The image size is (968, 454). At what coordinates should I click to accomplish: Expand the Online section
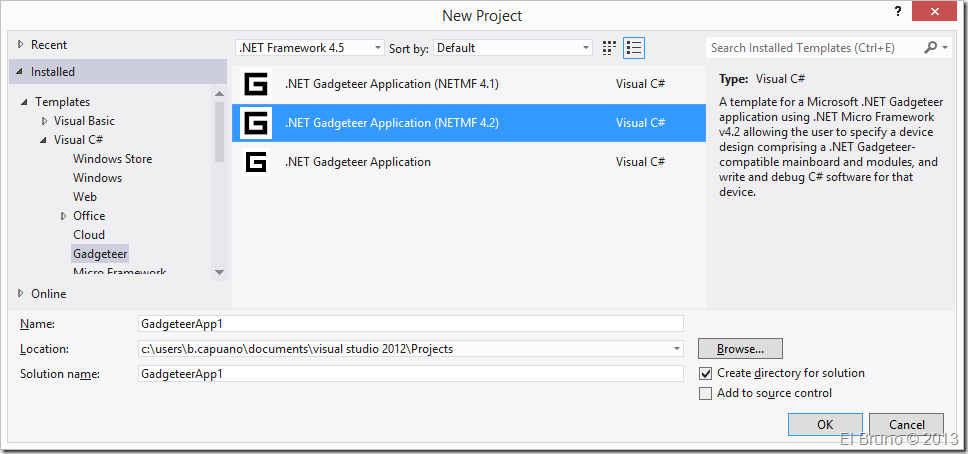tap(22, 293)
